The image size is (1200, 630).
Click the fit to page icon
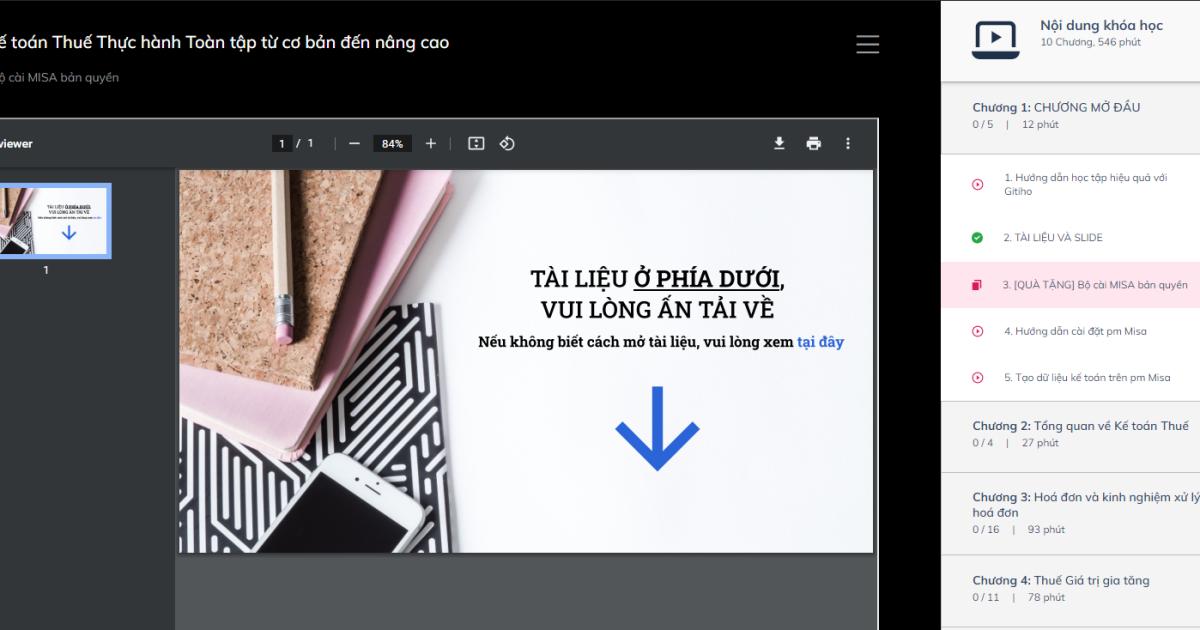click(476, 143)
